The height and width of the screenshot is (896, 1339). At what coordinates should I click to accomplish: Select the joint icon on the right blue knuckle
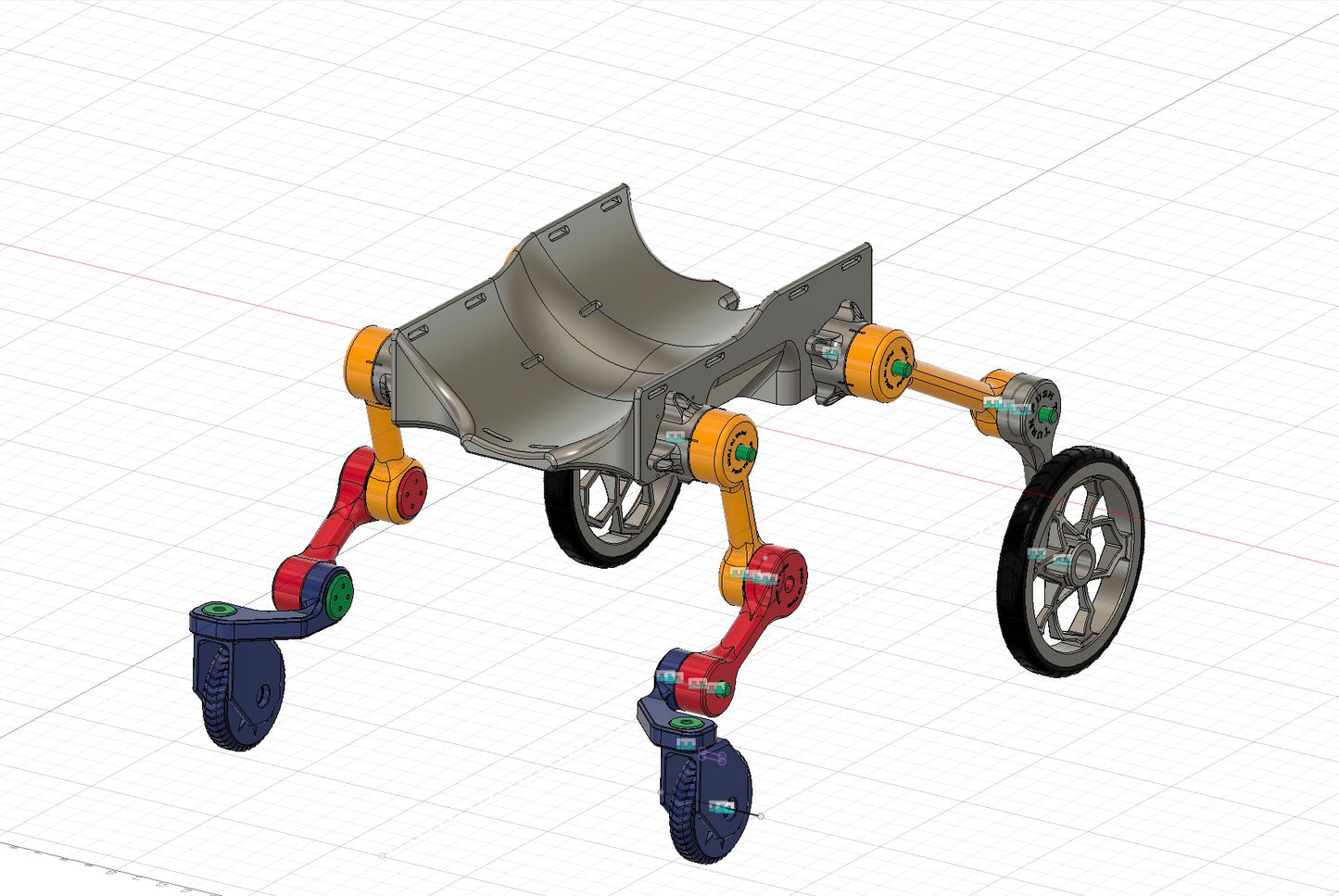point(669,678)
